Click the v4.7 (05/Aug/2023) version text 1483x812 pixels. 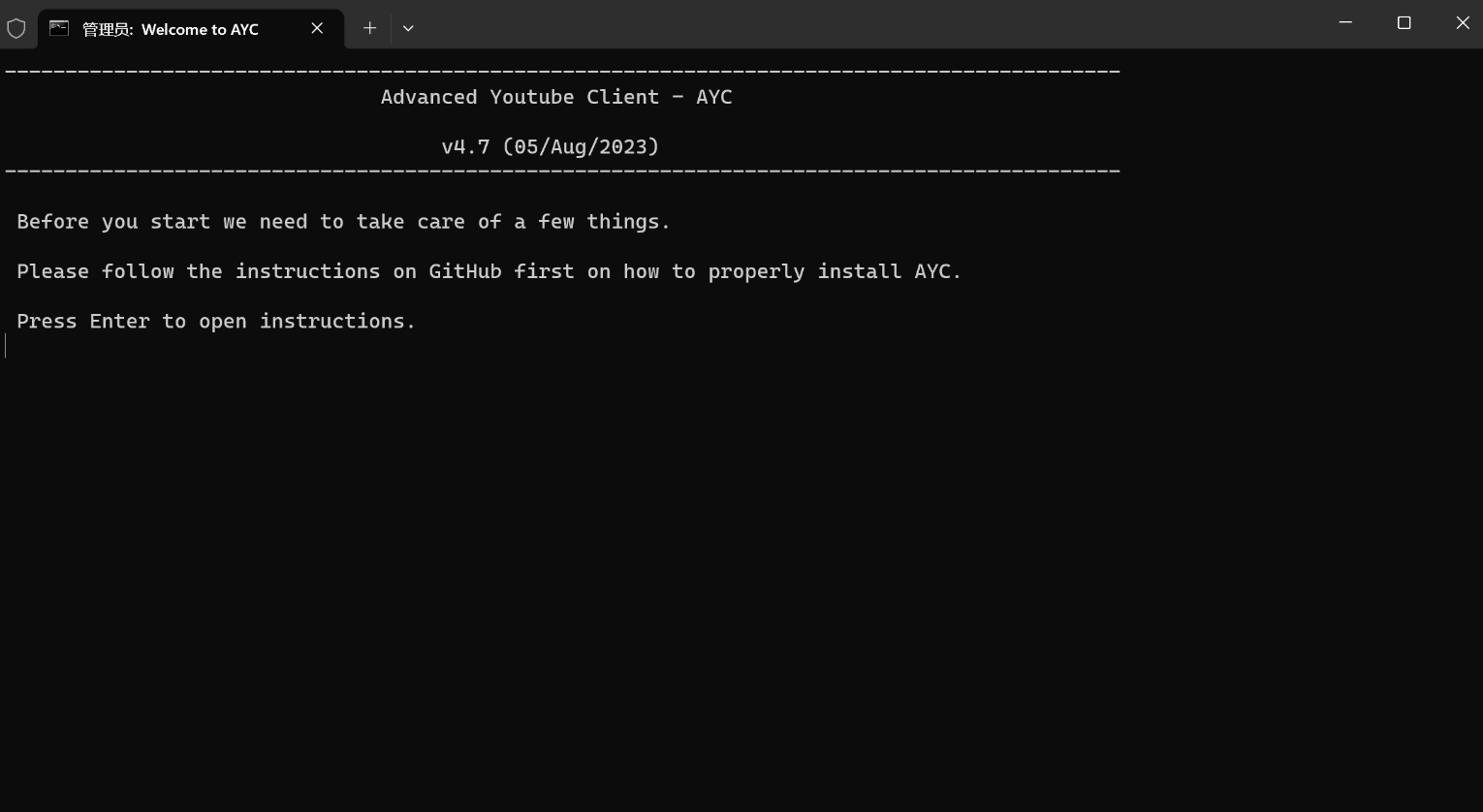[x=551, y=147]
